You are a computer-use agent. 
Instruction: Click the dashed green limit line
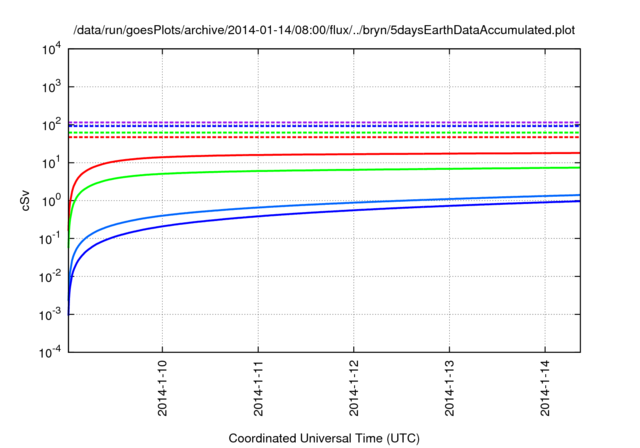click(x=324, y=133)
